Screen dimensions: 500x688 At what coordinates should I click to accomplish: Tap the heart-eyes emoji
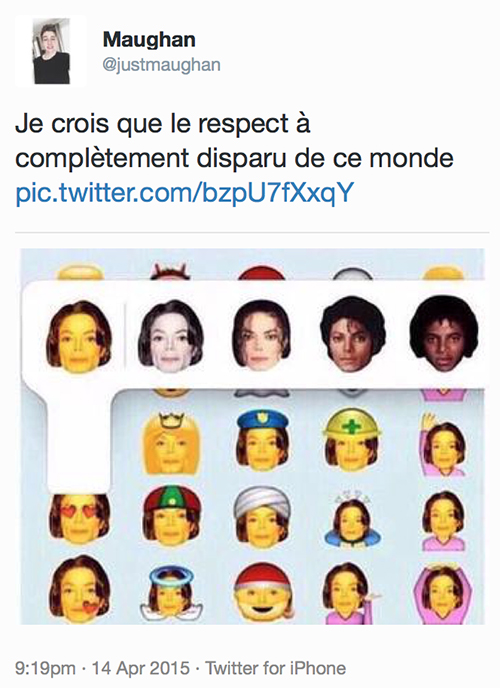(79, 518)
